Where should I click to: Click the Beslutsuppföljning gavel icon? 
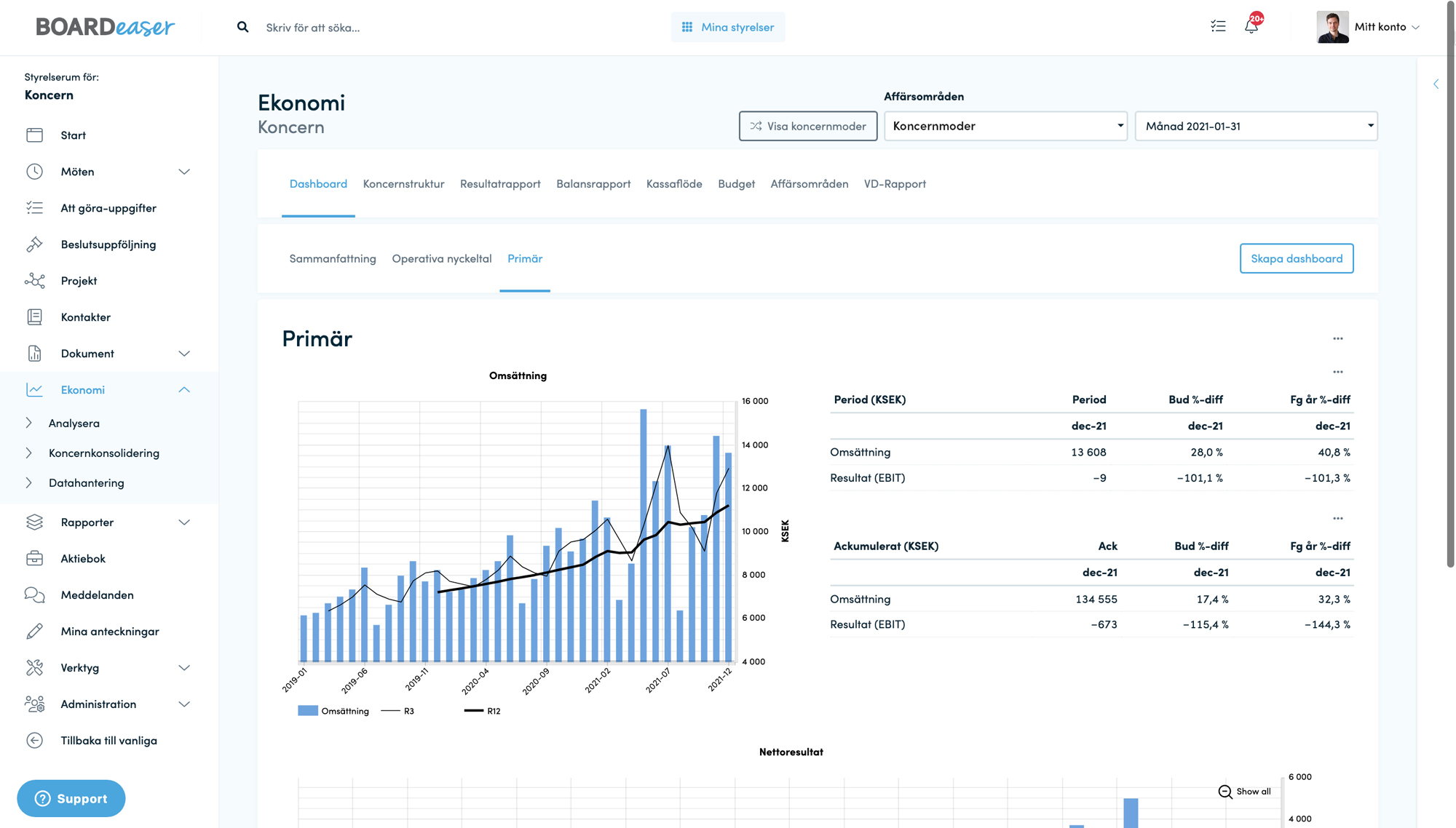(x=34, y=244)
